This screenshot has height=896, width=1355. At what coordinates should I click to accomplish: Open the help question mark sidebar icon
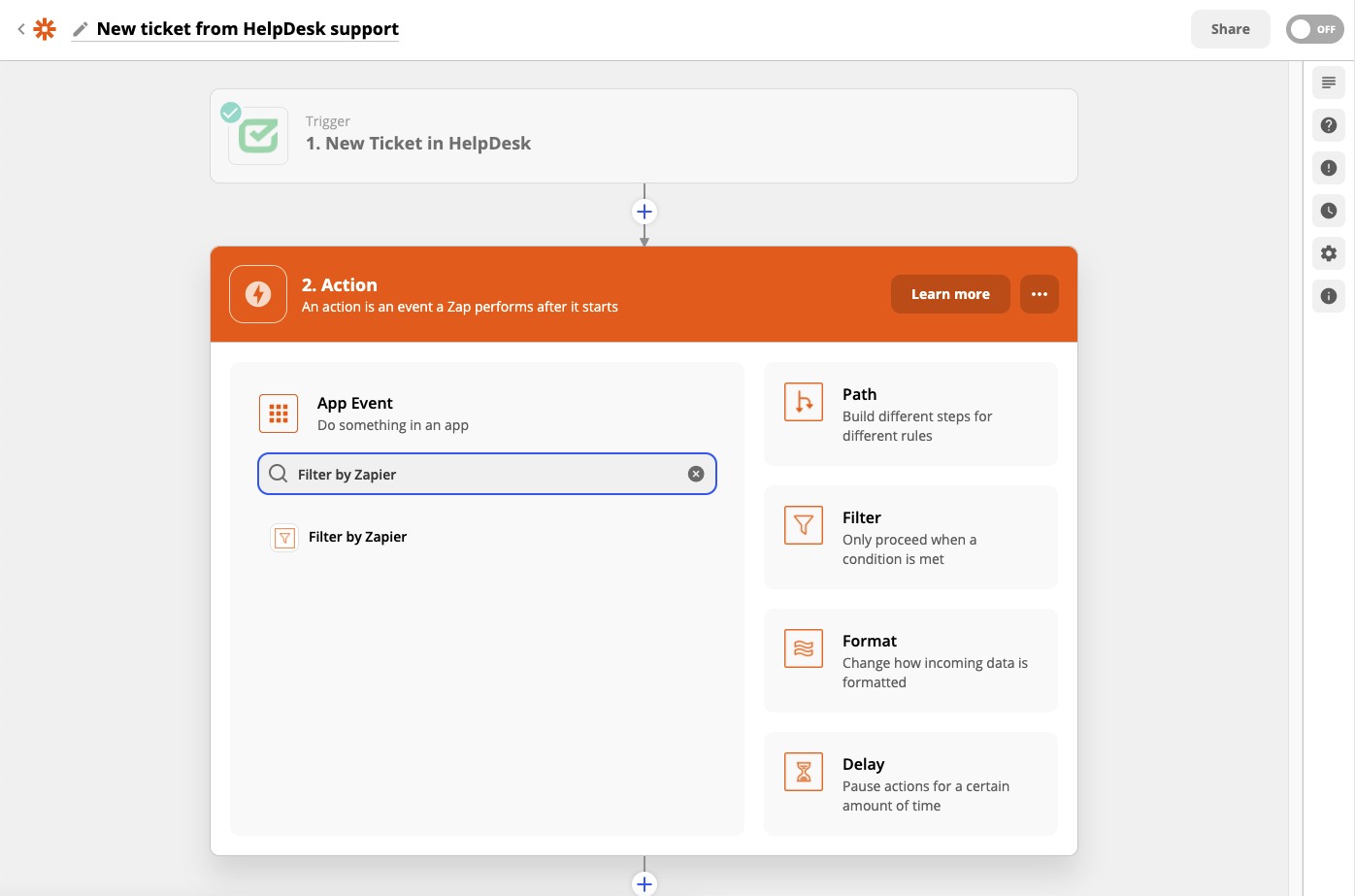click(1329, 125)
